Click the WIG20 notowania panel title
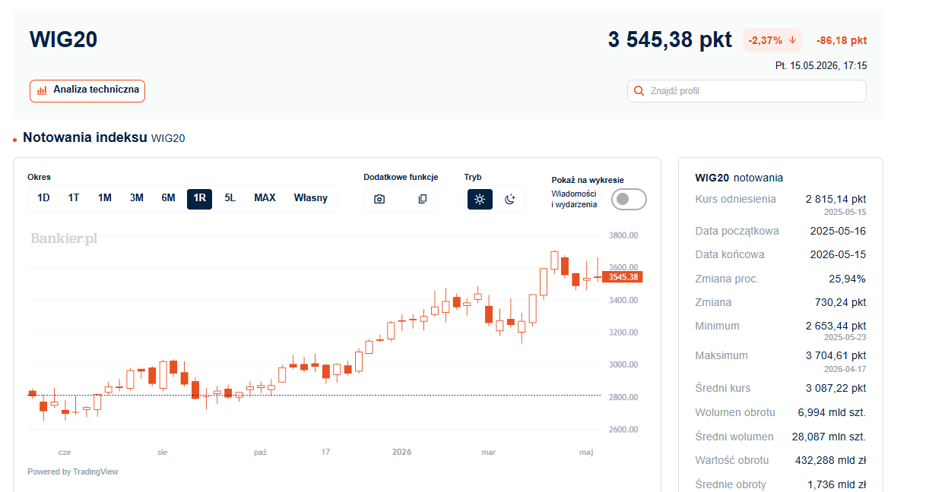Screen dimensions: 948x492 [x=739, y=178]
